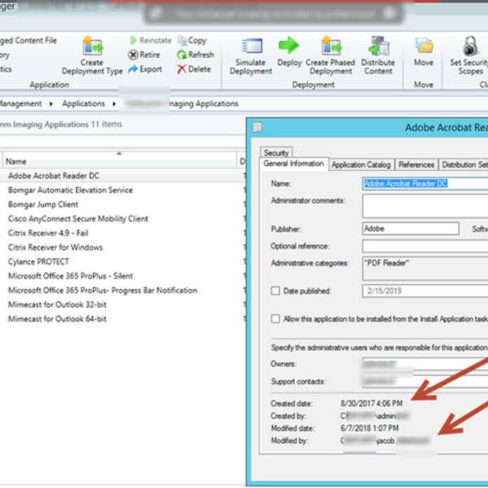Viewport: 488px width, 488px height.
Task: Open the Application Catalog tab
Action: coord(361,165)
